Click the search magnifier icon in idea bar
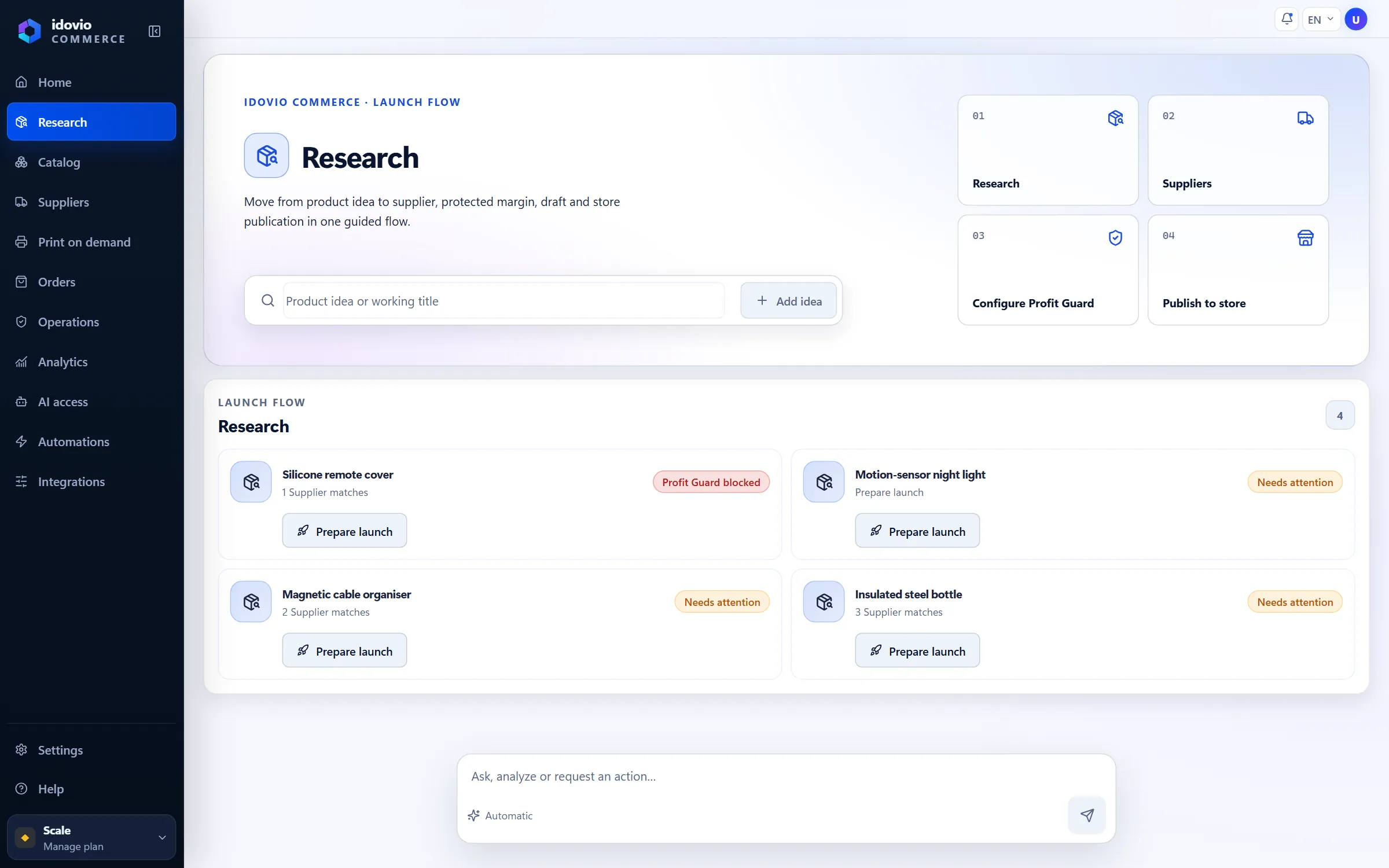1389x868 pixels. pyautogui.click(x=267, y=301)
